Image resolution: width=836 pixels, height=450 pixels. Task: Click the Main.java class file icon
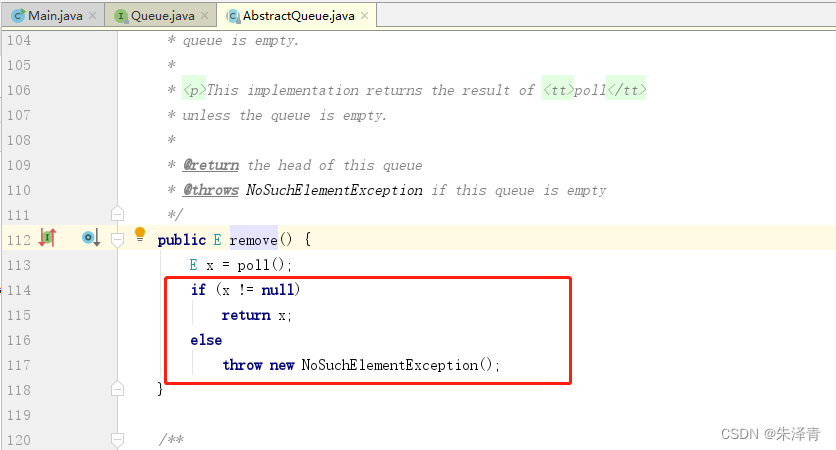pyautogui.click(x=18, y=16)
